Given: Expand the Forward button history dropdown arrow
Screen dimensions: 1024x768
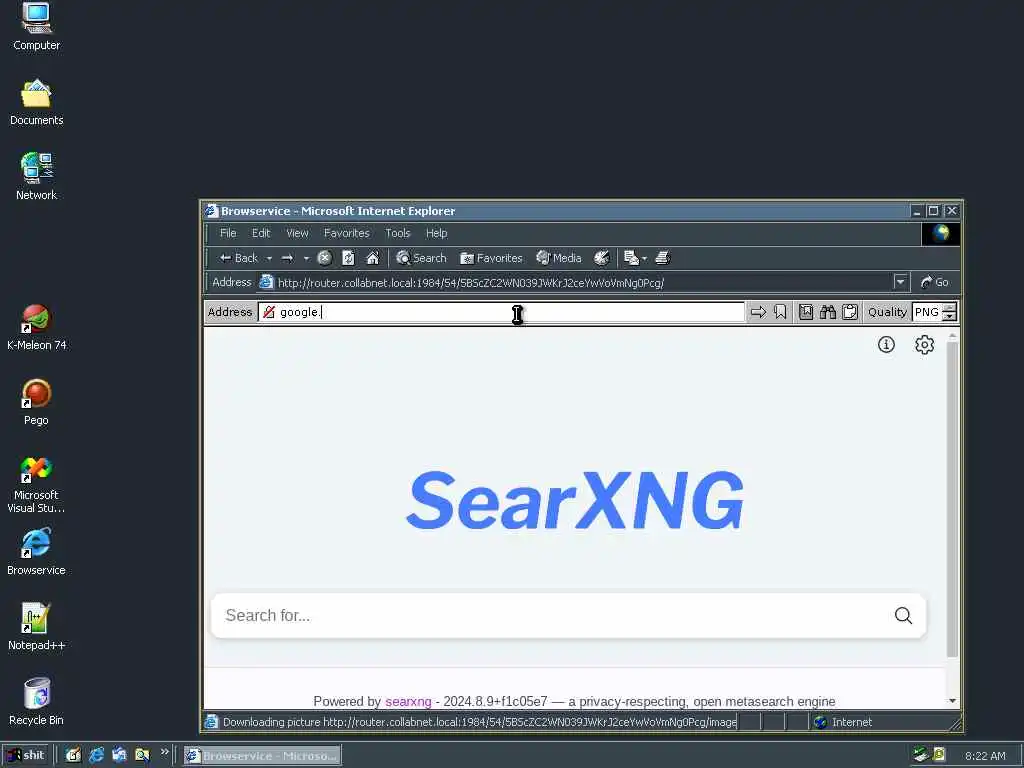Looking at the screenshot, I should [x=306, y=259].
